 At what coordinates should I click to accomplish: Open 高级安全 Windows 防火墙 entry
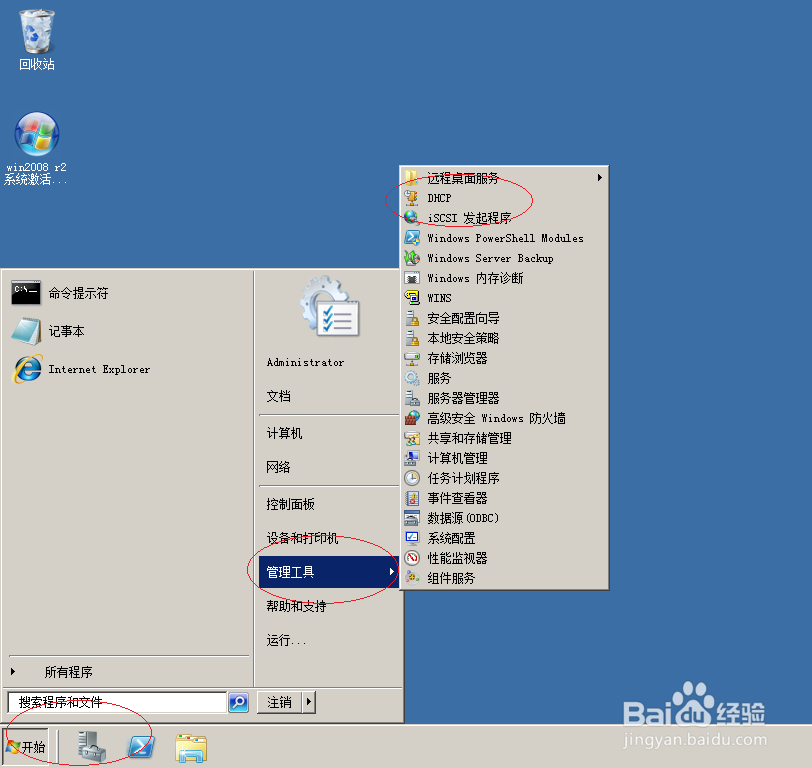coord(504,418)
